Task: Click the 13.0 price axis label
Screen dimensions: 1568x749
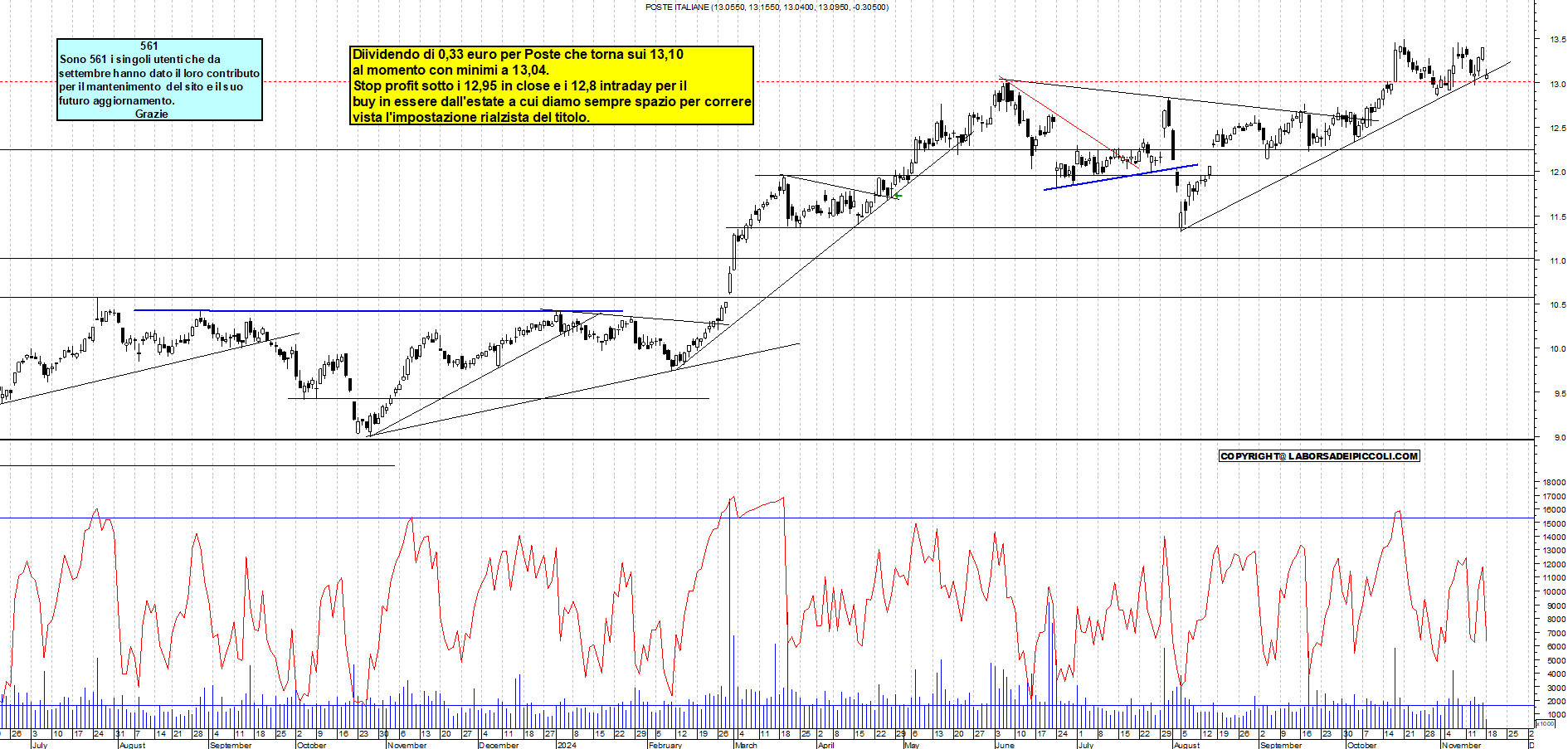Action: 1557,84
